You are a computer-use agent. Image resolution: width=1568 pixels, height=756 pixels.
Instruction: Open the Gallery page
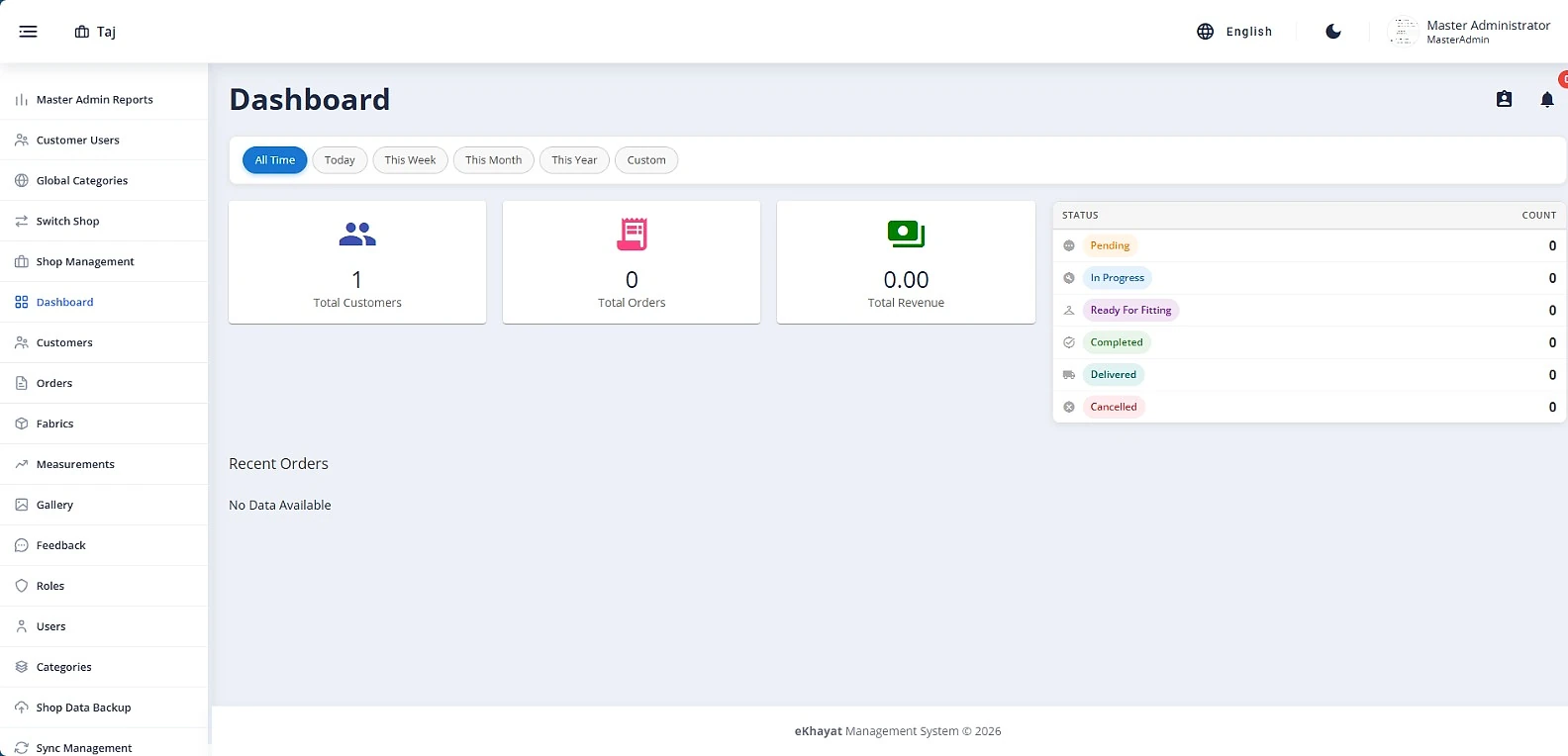(104, 506)
